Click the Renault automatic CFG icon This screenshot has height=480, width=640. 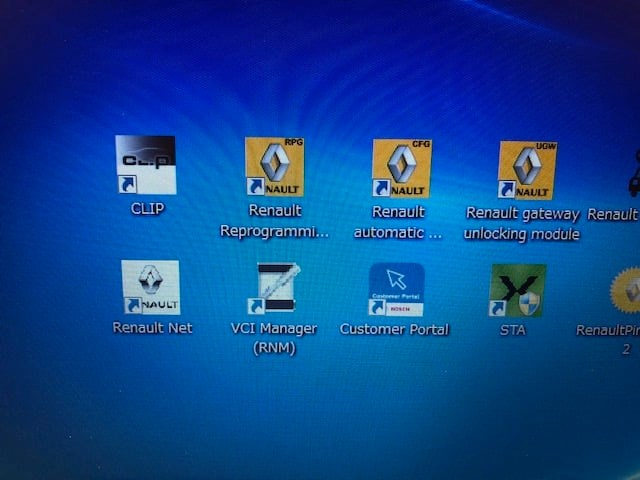pos(401,168)
